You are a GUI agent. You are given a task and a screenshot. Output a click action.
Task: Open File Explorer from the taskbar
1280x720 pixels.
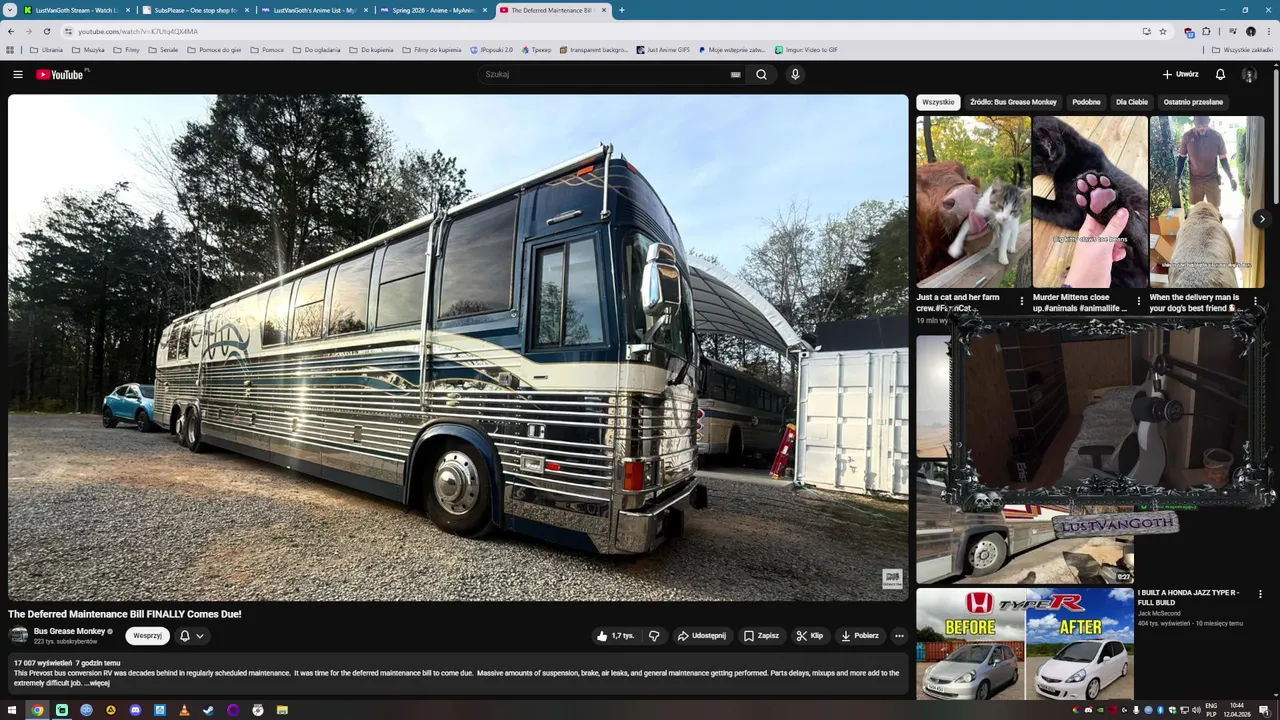[x=282, y=710]
